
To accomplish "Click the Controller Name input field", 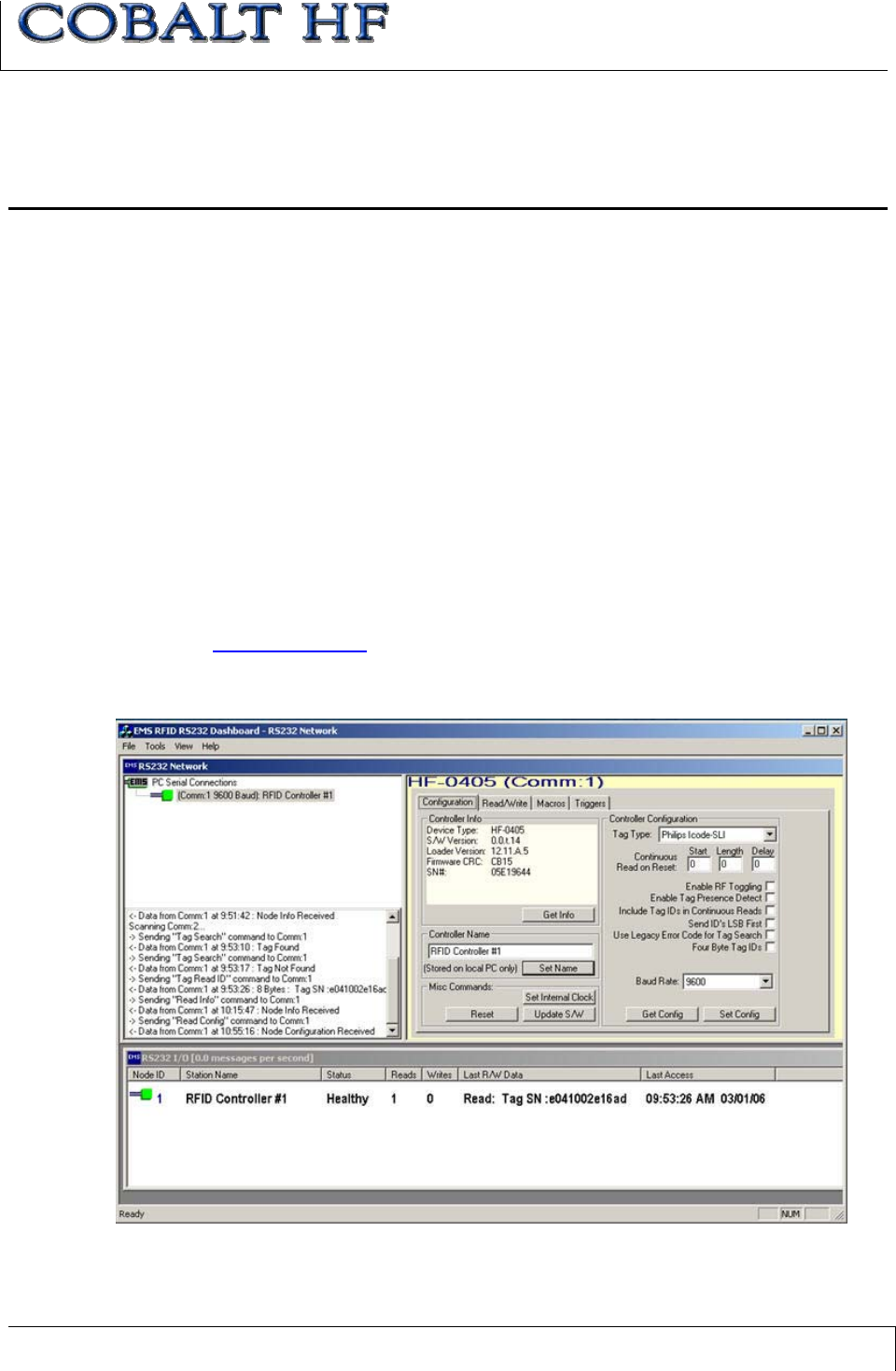I will 511,951.
